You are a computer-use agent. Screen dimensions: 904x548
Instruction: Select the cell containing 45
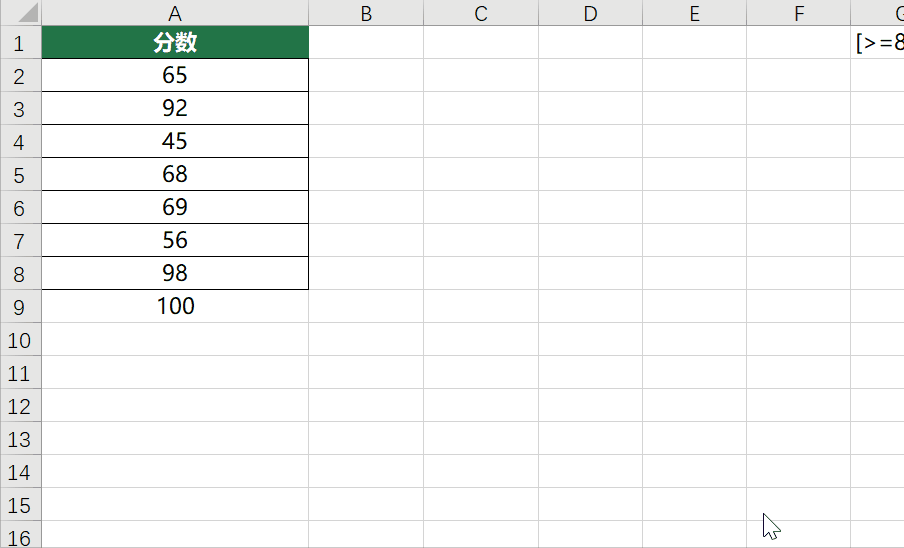175,141
